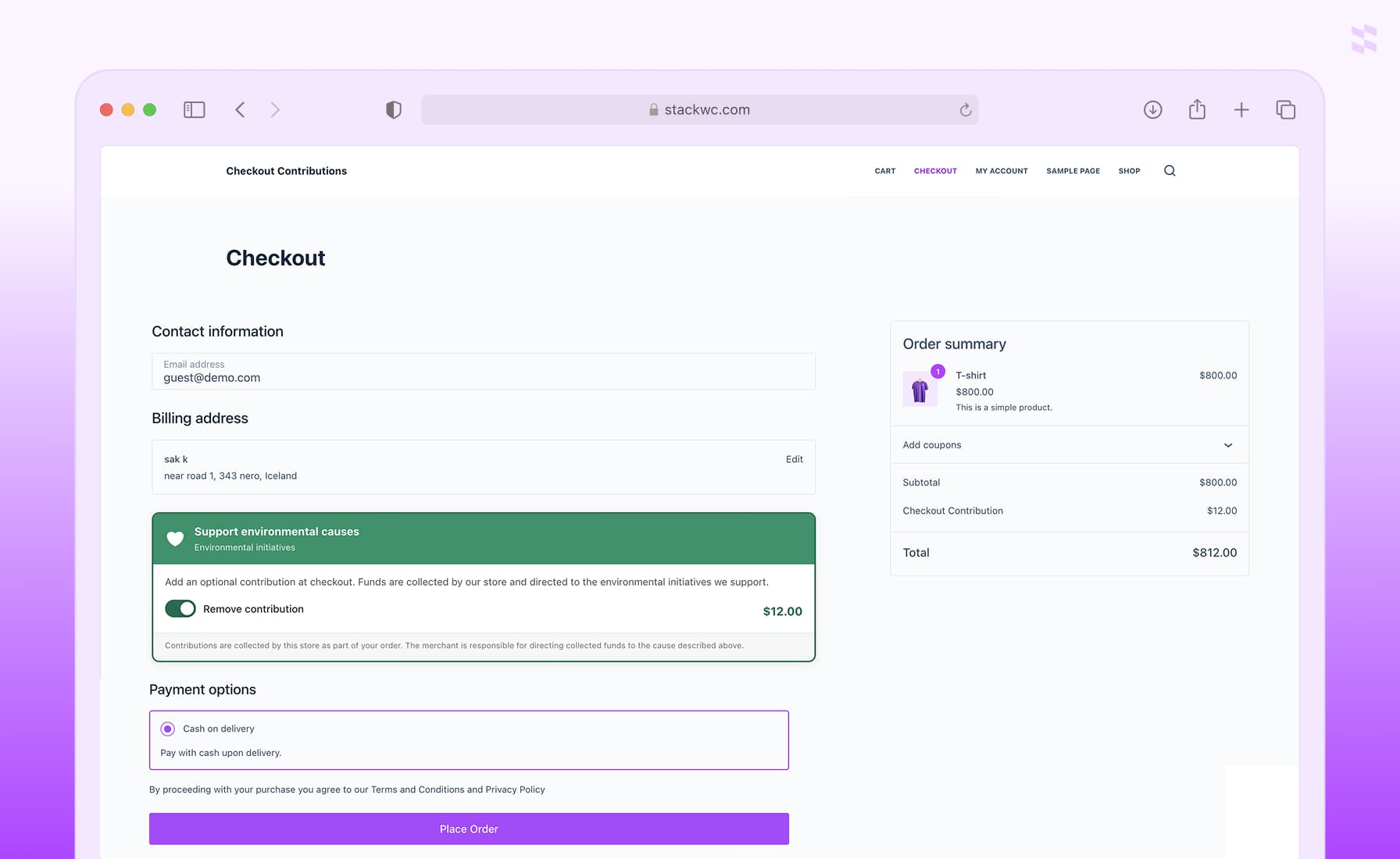This screenshot has height=859, width=1400.
Task: Click the lock icon in address bar
Action: point(654,110)
